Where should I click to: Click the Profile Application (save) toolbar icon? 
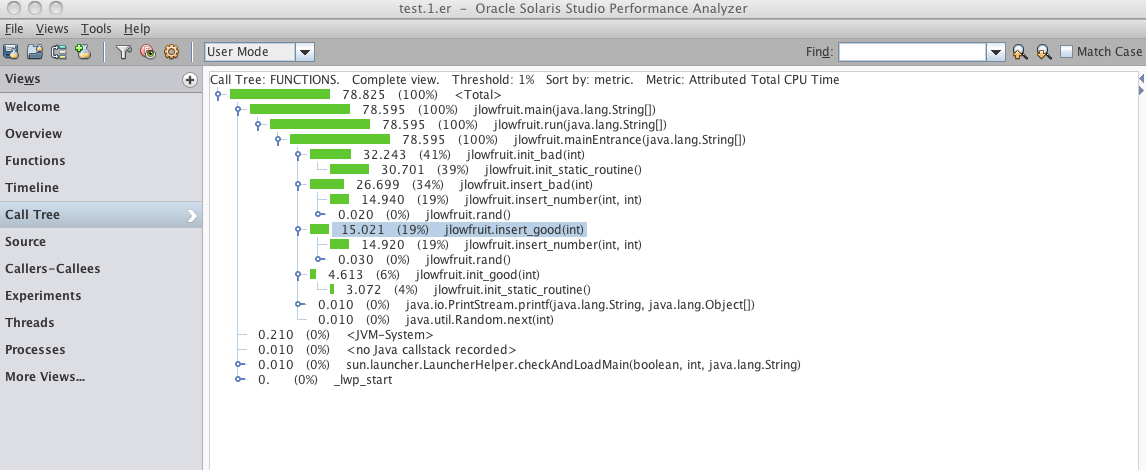[11, 52]
